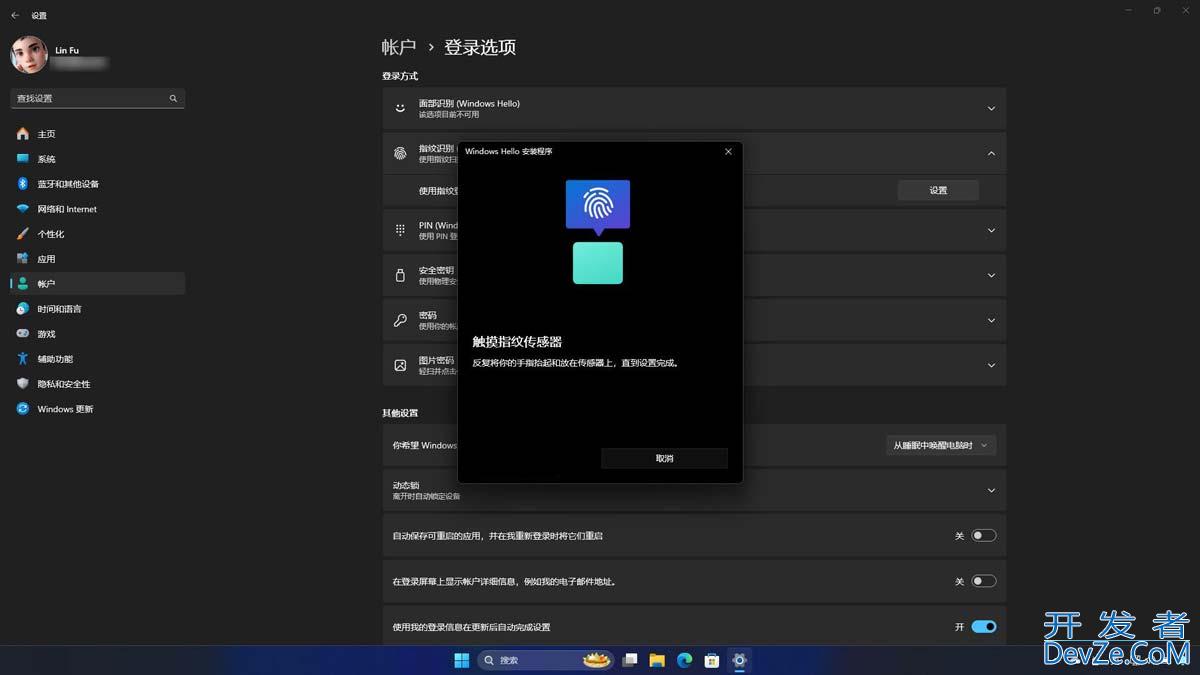Open Task View from the taskbar
The height and width of the screenshot is (675, 1200).
(630, 660)
